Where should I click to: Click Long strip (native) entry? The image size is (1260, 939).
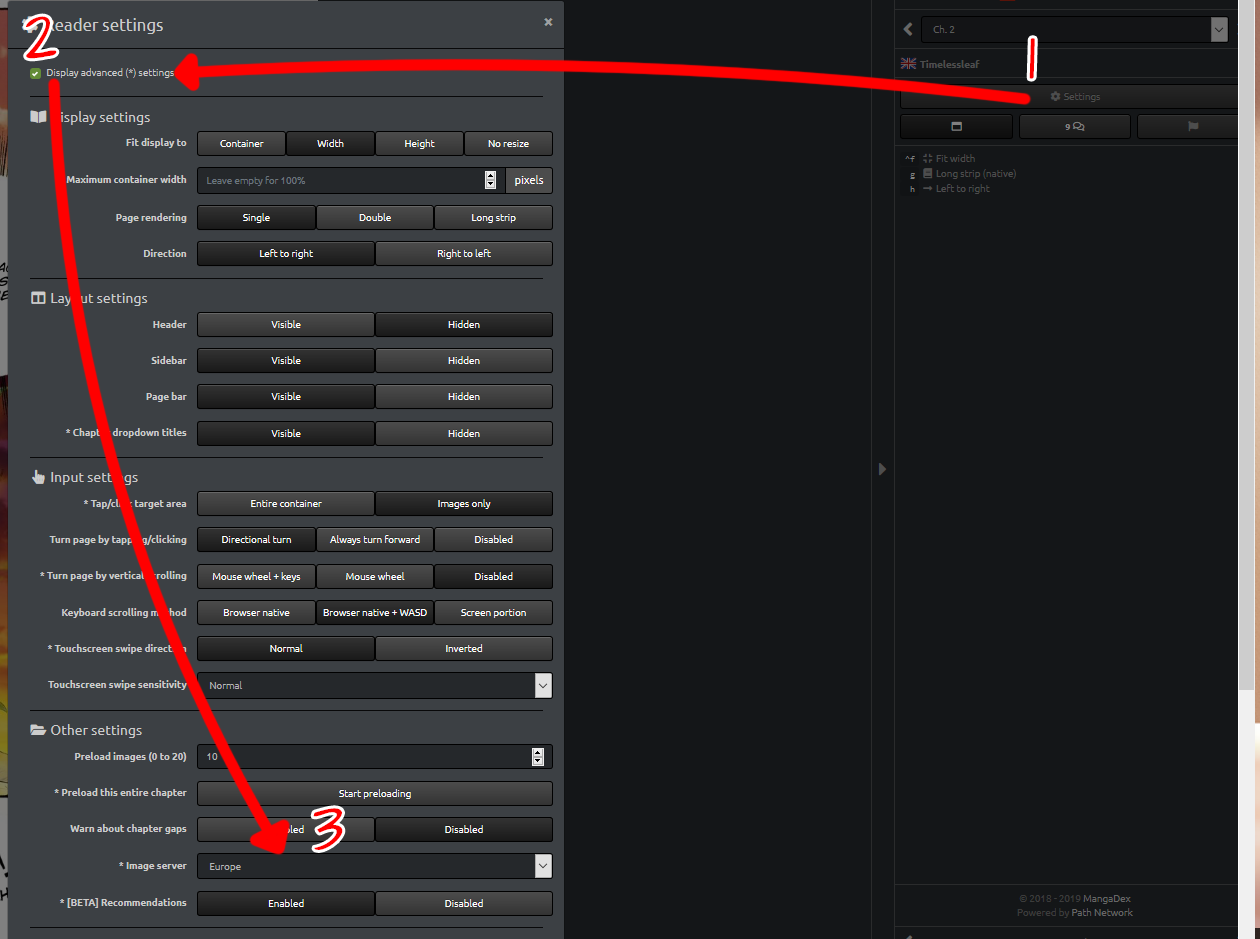pyautogui.click(x=969, y=173)
